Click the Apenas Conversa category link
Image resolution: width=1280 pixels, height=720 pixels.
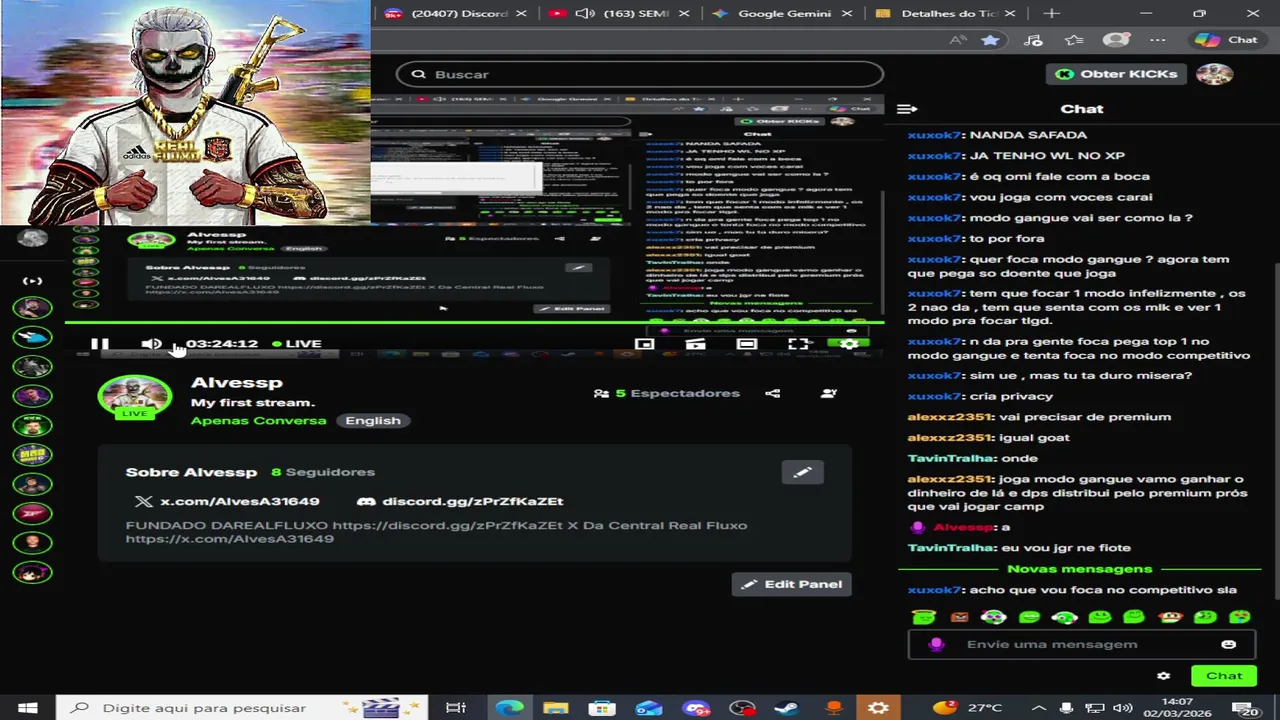[258, 420]
